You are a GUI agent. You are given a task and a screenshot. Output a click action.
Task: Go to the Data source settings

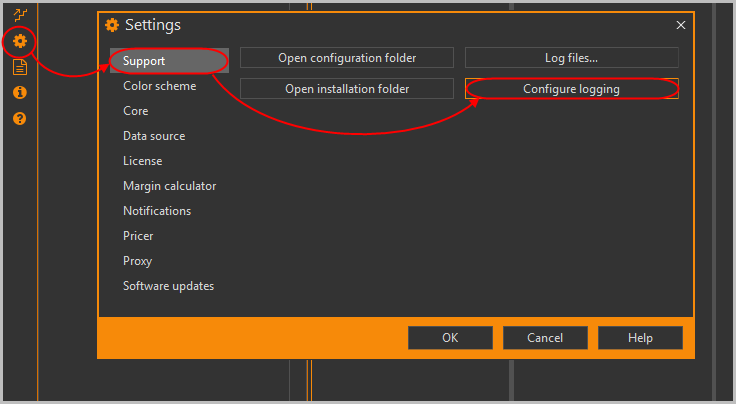[x=154, y=136]
